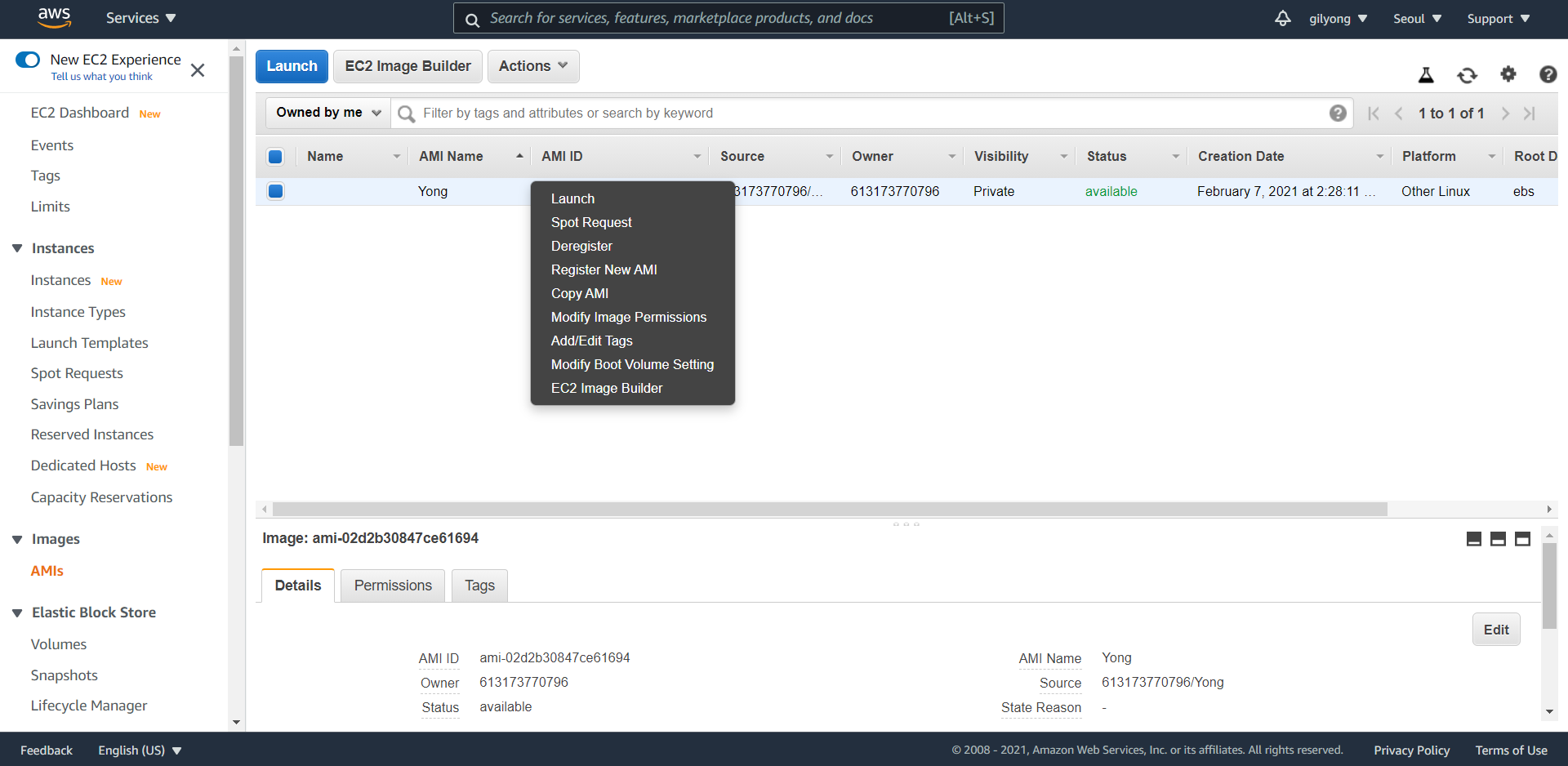Open the help question mark icon
The width and height of the screenshot is (1568, 766).
(x=1548, y=74)
